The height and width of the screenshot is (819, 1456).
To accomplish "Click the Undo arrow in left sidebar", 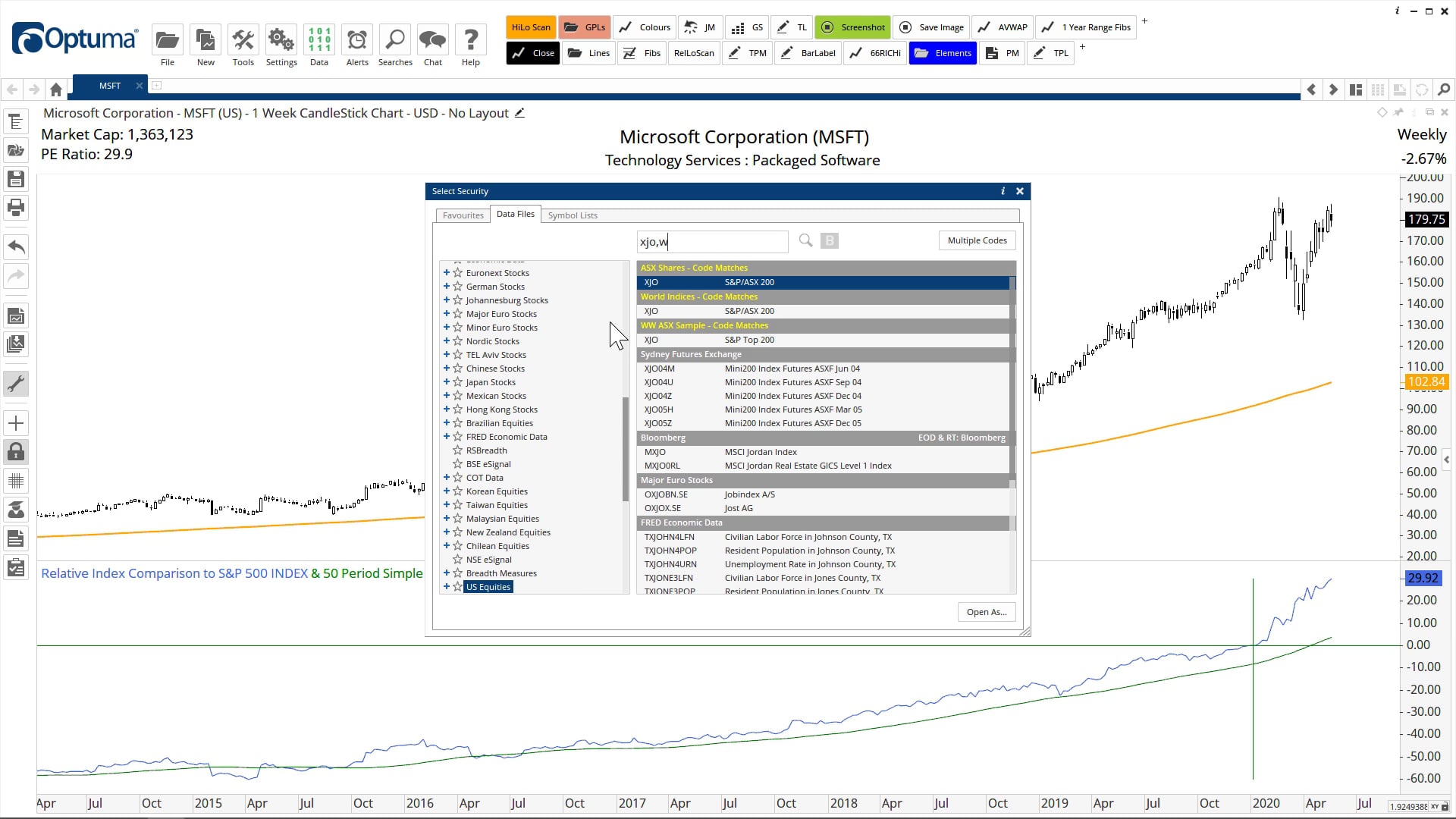I will tap(16, 246).
